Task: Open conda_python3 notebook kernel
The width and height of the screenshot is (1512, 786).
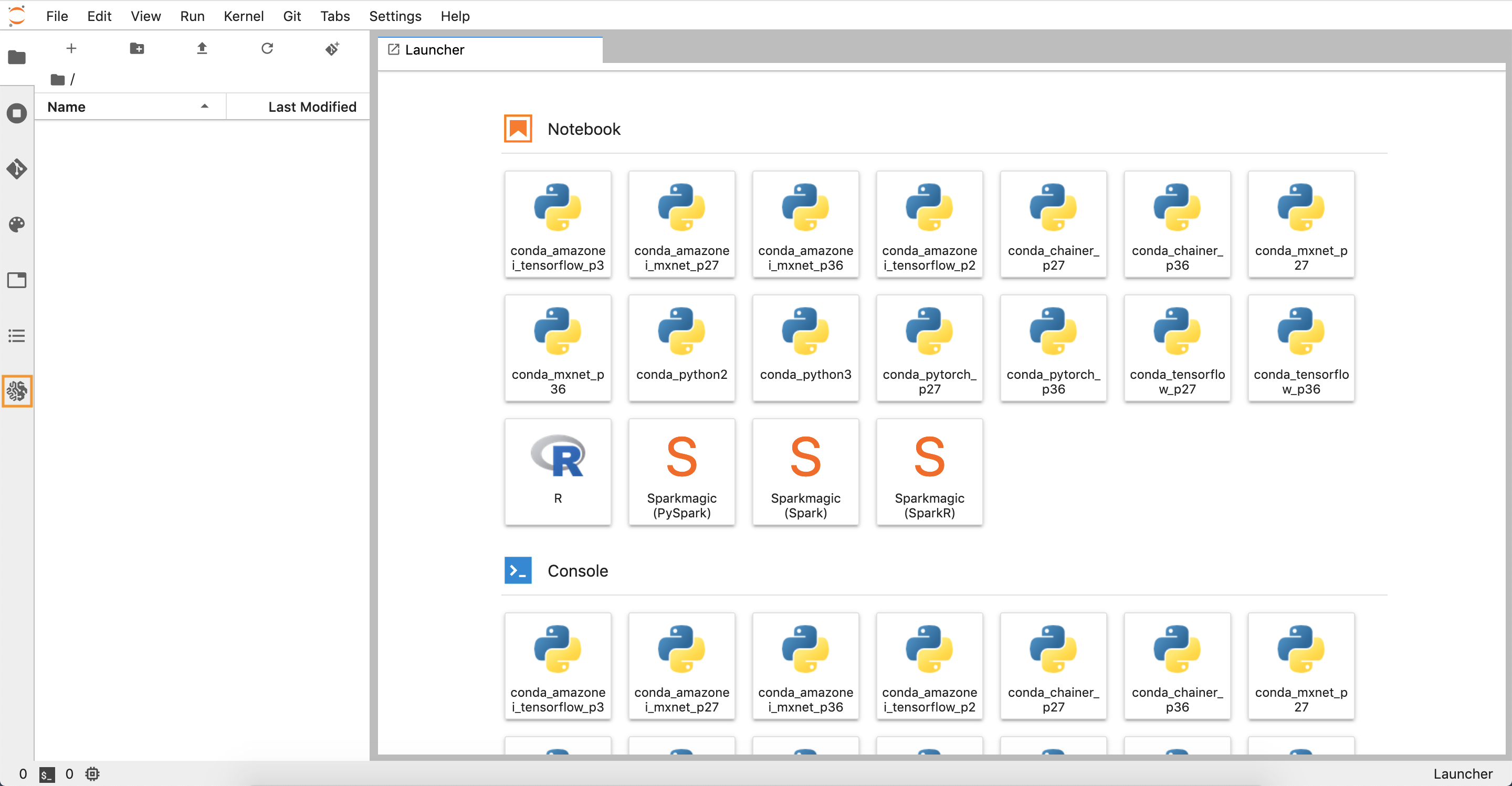Action: point(806,347)
